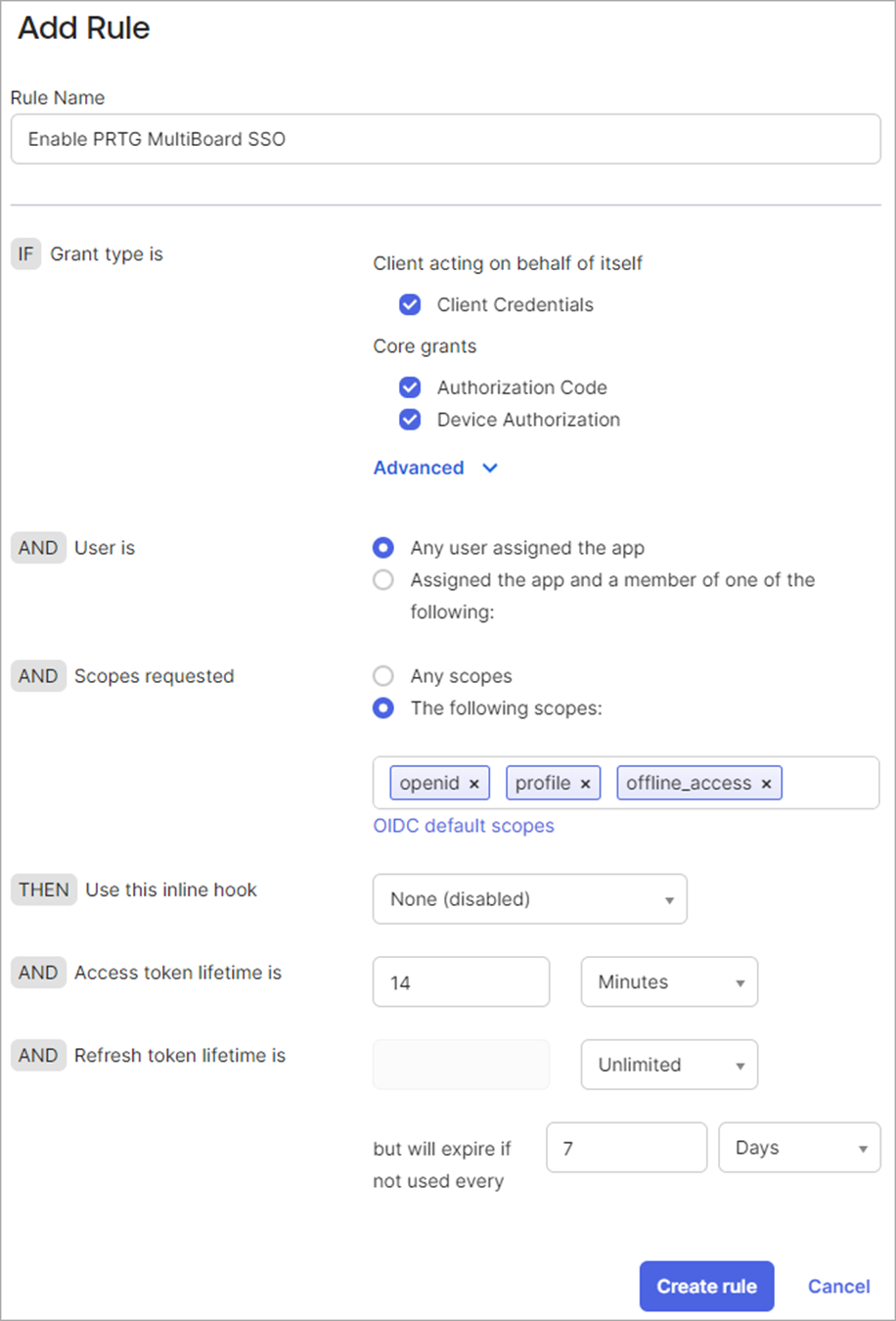Image resolution: width=896 pixels, height=1321 pixels.
Task: Remove the offline_access scope tag
Action: [766, 784]
